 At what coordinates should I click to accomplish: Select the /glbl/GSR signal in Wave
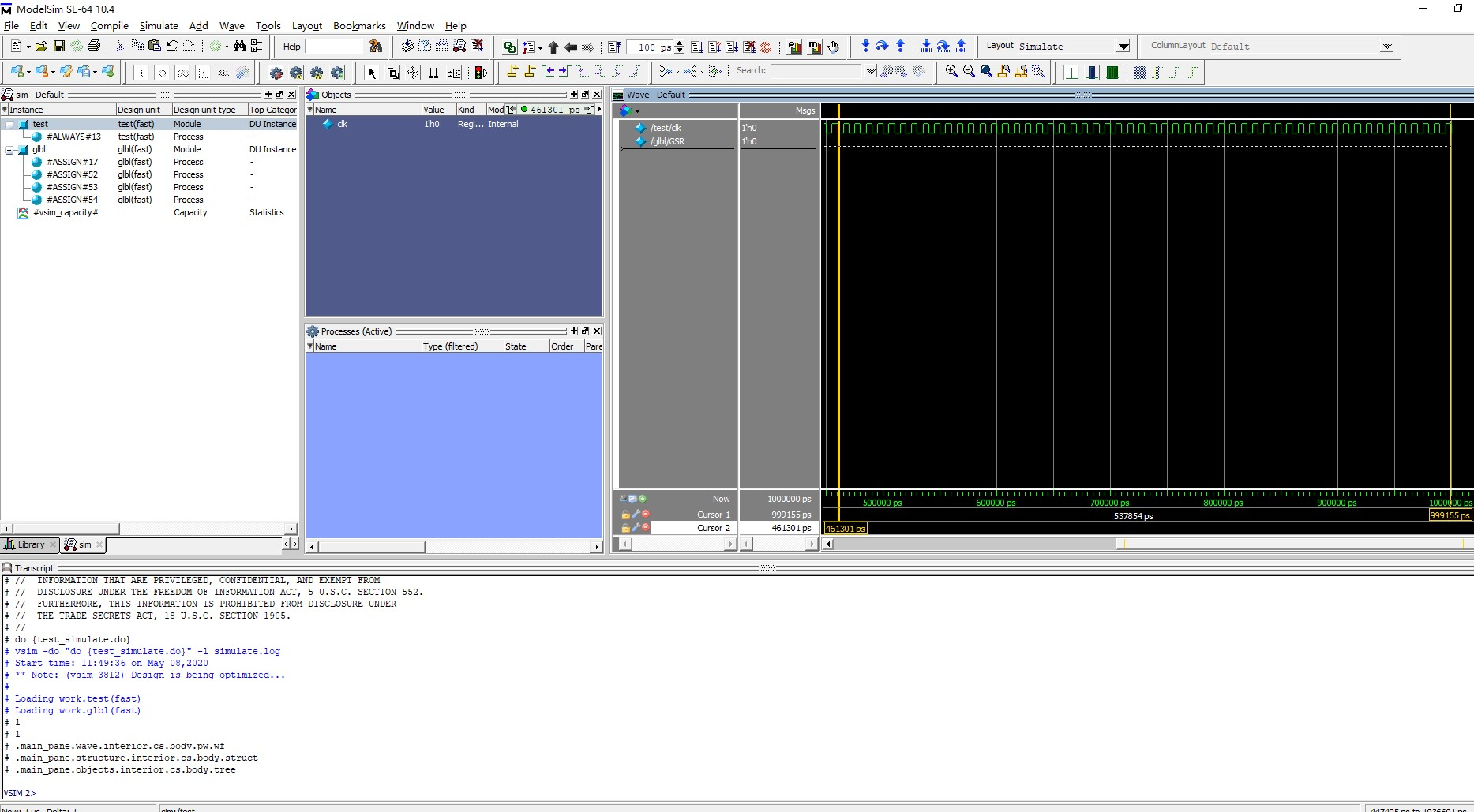click(x=667, y=141)
